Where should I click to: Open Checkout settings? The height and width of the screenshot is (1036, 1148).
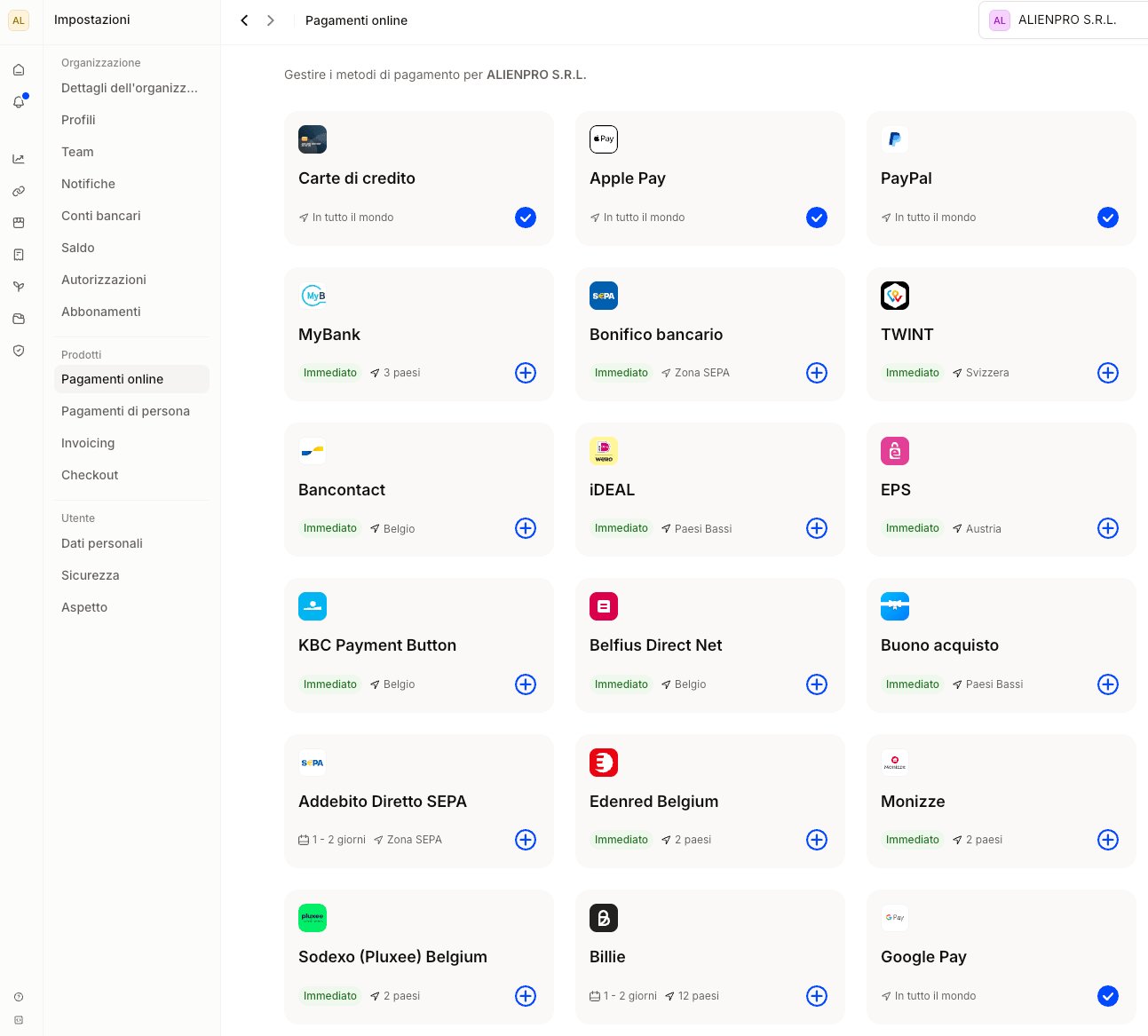(131, 475)
